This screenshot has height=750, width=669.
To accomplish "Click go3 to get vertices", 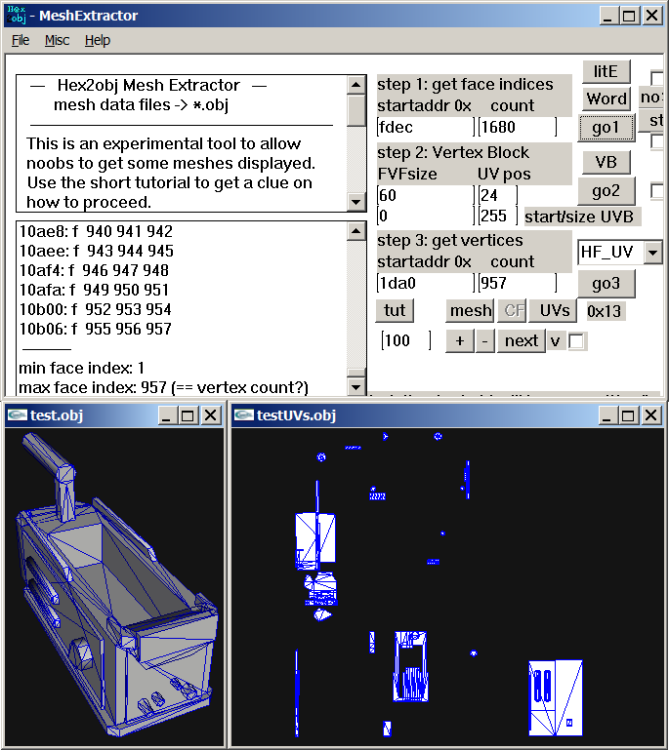I will (606, 282).
